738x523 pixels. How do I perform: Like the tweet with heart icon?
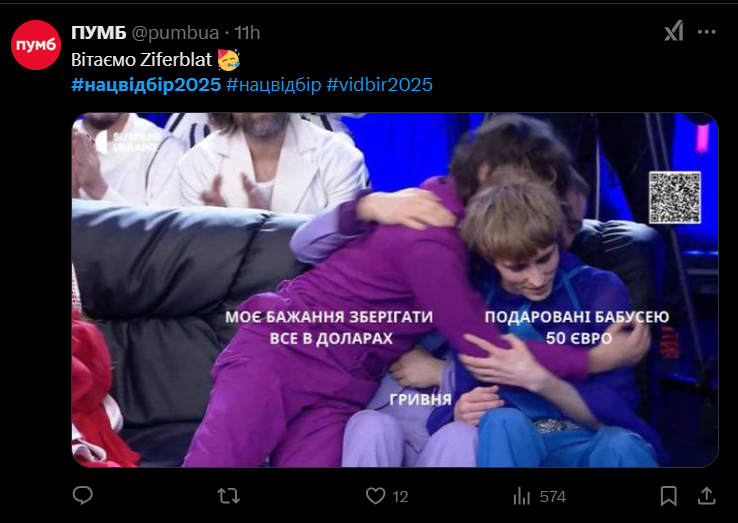(x=375, y=496)
